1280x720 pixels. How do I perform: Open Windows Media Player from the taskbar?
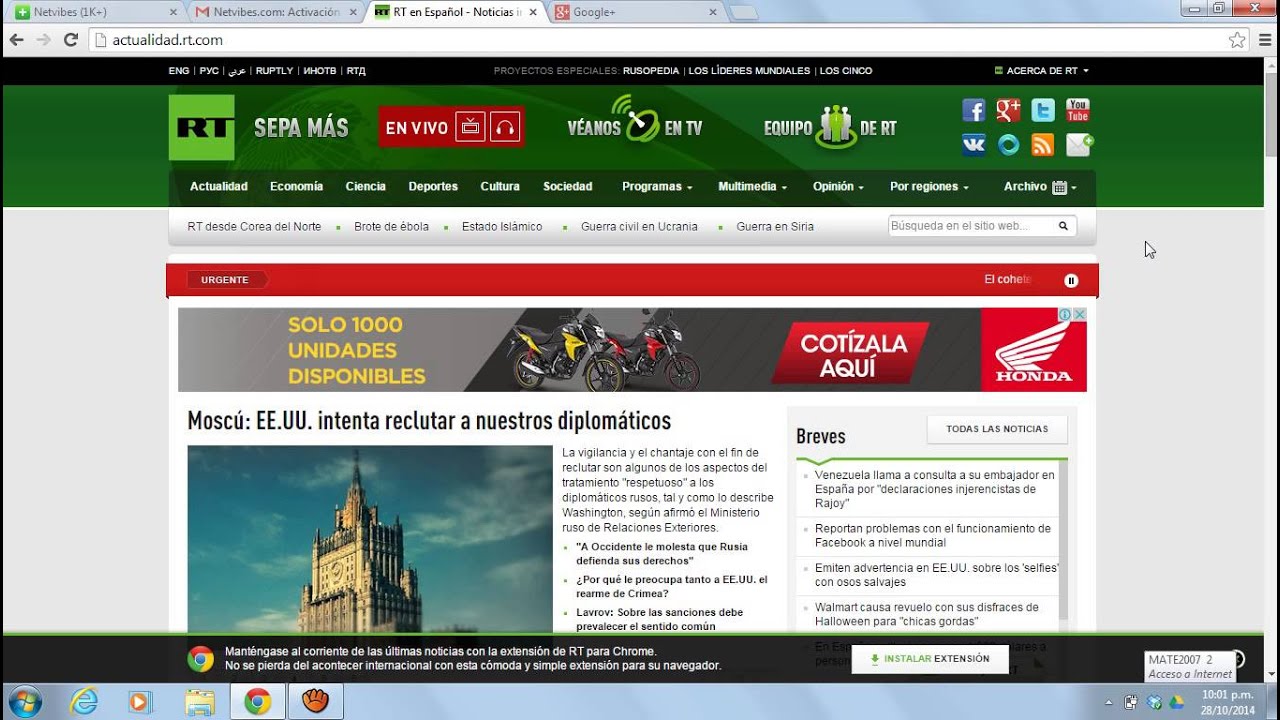(x=141, y=702)
